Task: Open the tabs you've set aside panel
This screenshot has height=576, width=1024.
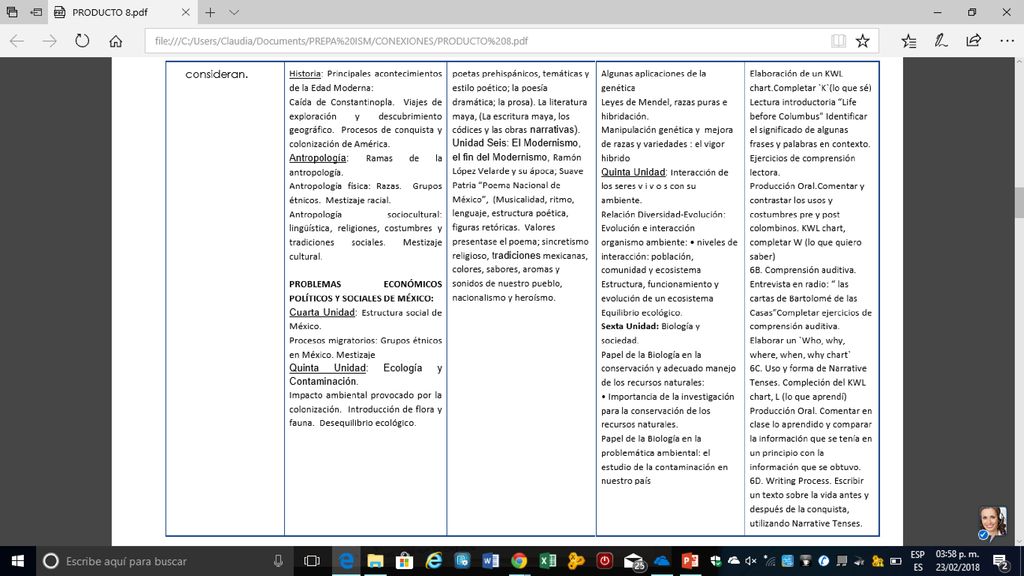Action: tap(12, 12)
